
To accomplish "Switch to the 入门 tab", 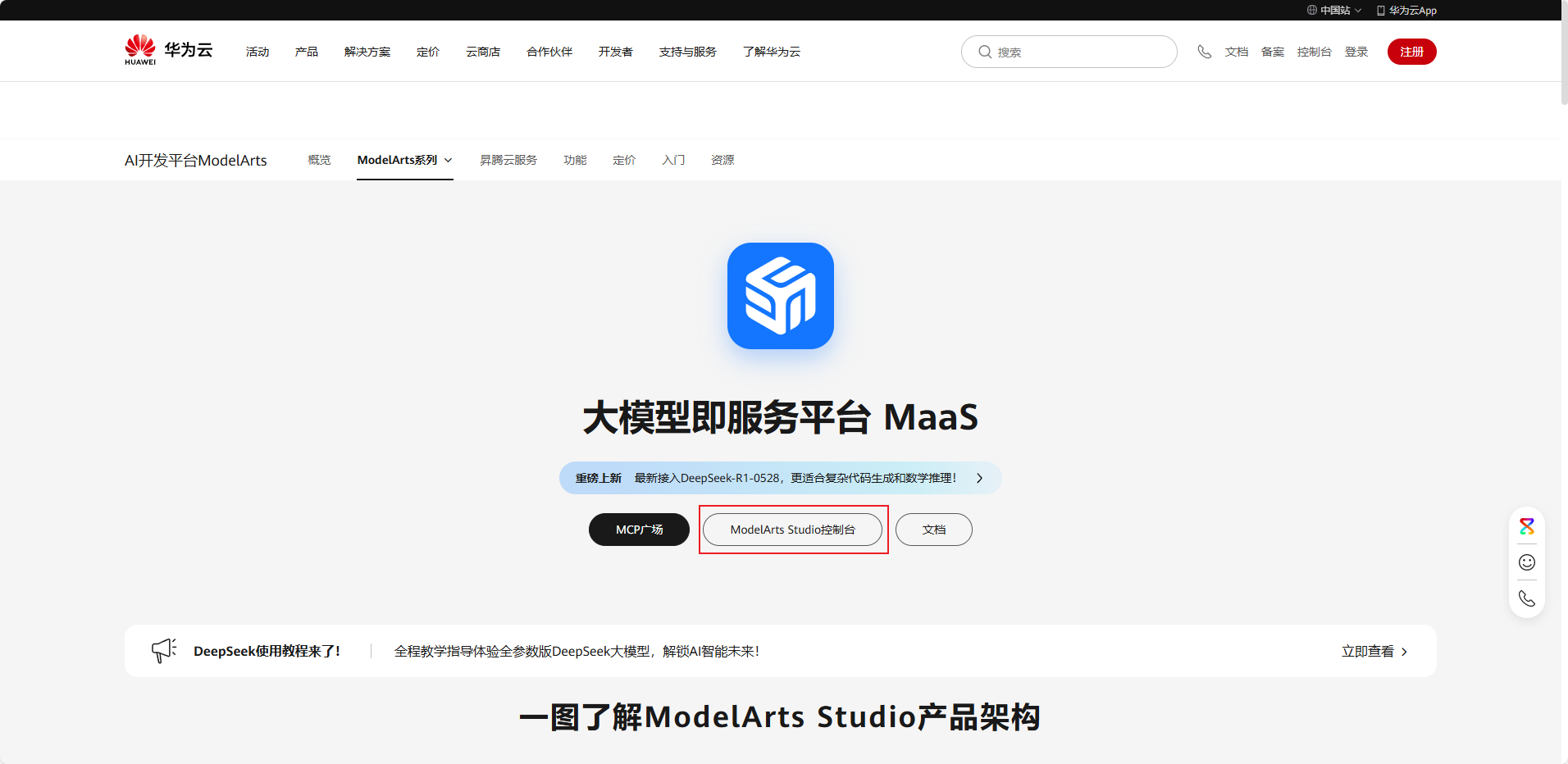I will (x=673, y=160).
